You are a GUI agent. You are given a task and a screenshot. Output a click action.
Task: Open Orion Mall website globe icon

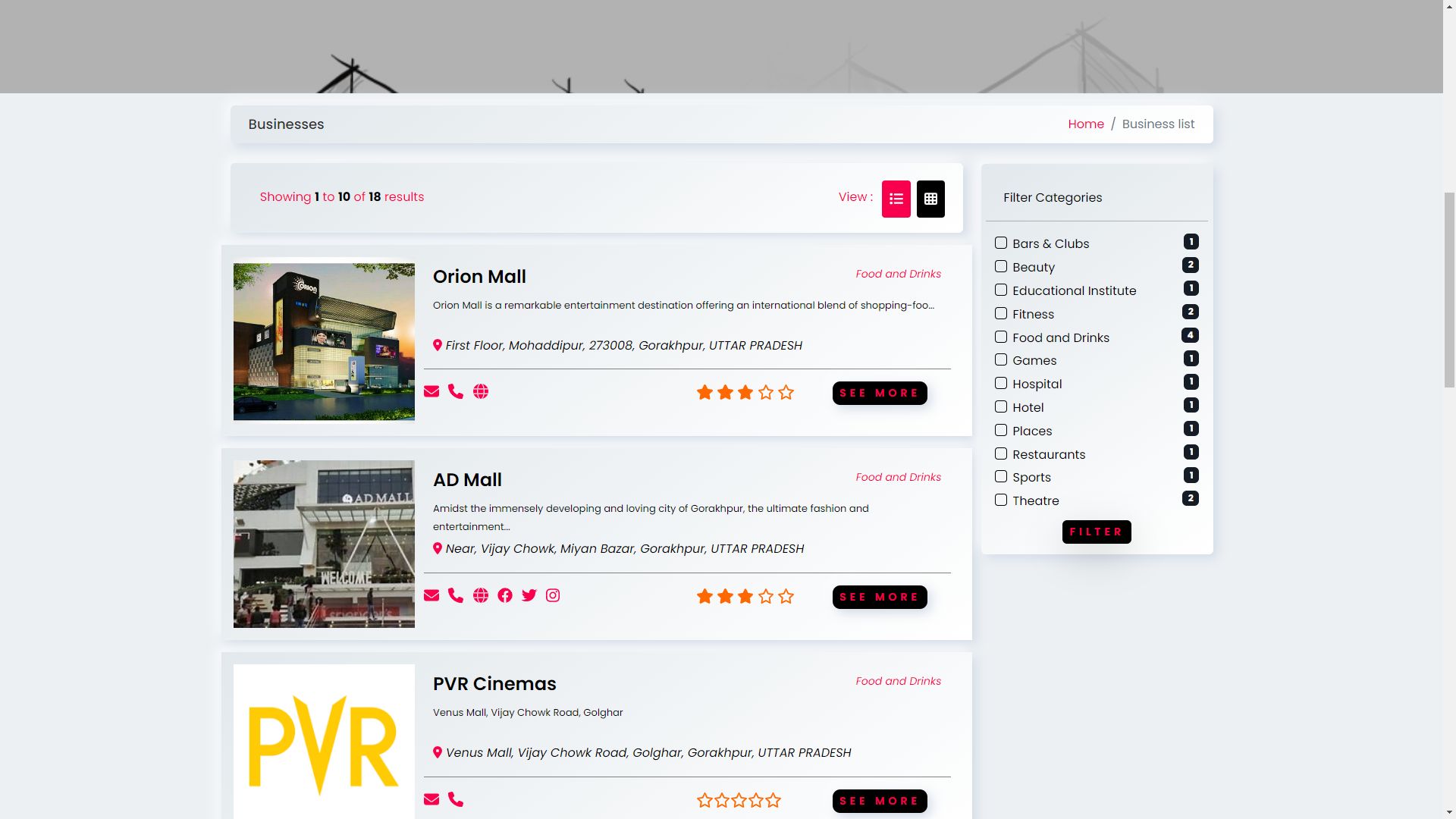click(481, 391)
